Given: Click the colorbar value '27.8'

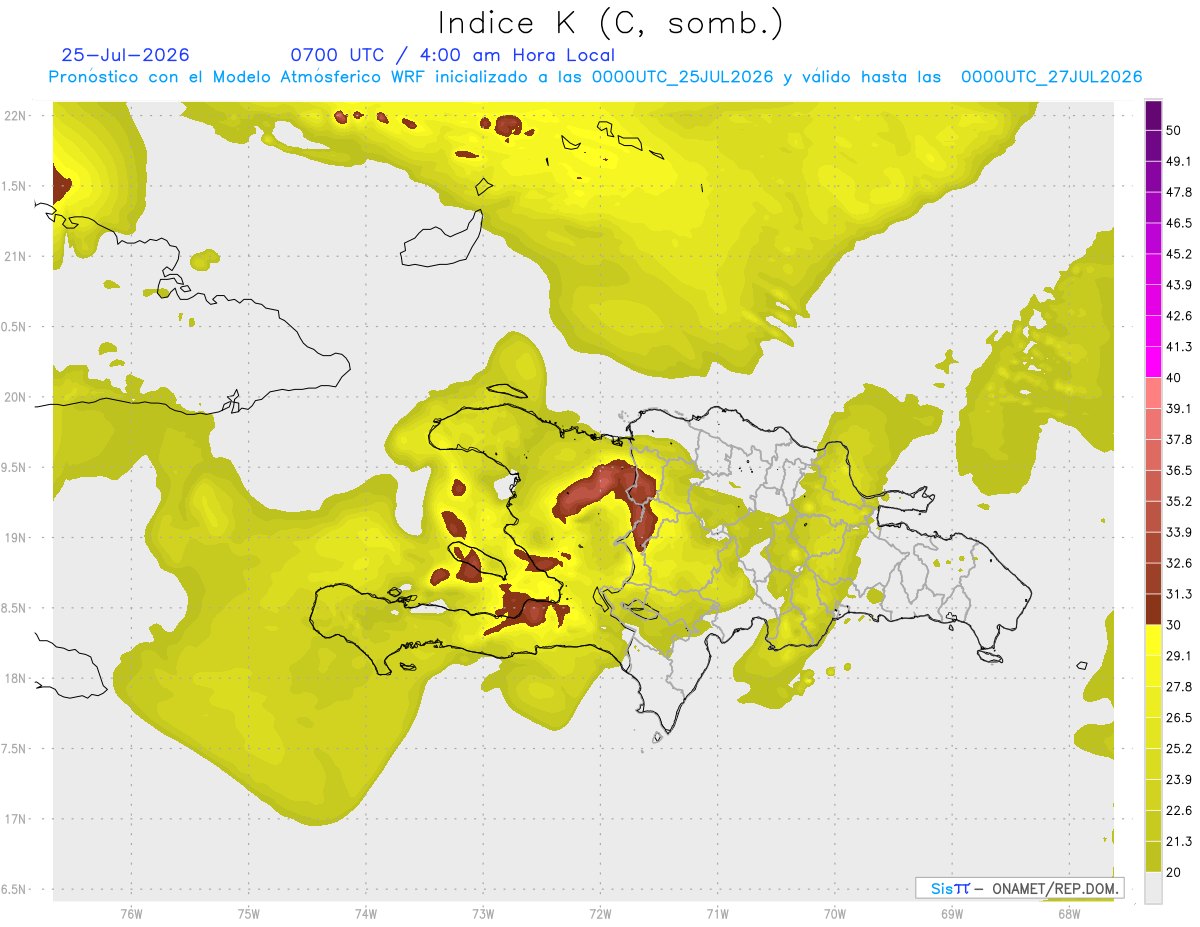Looking at the screenshot, I should [x=1179, y=686].
